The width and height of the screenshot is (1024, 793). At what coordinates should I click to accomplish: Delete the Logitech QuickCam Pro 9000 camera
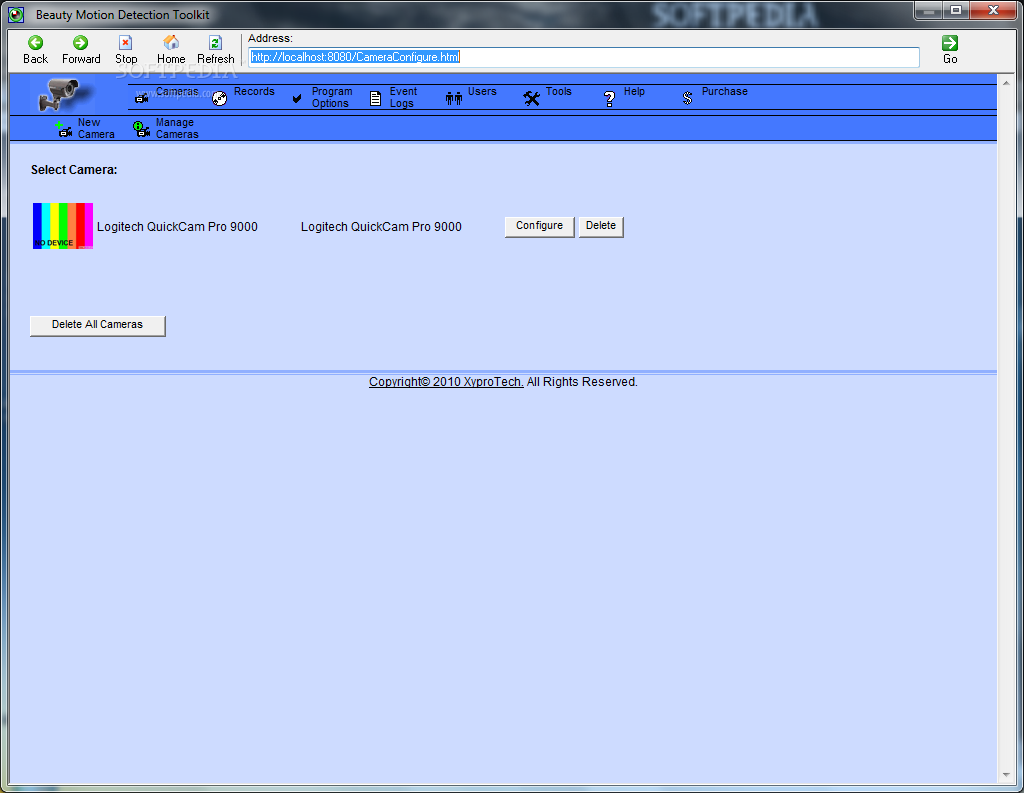tap(601, 226)
